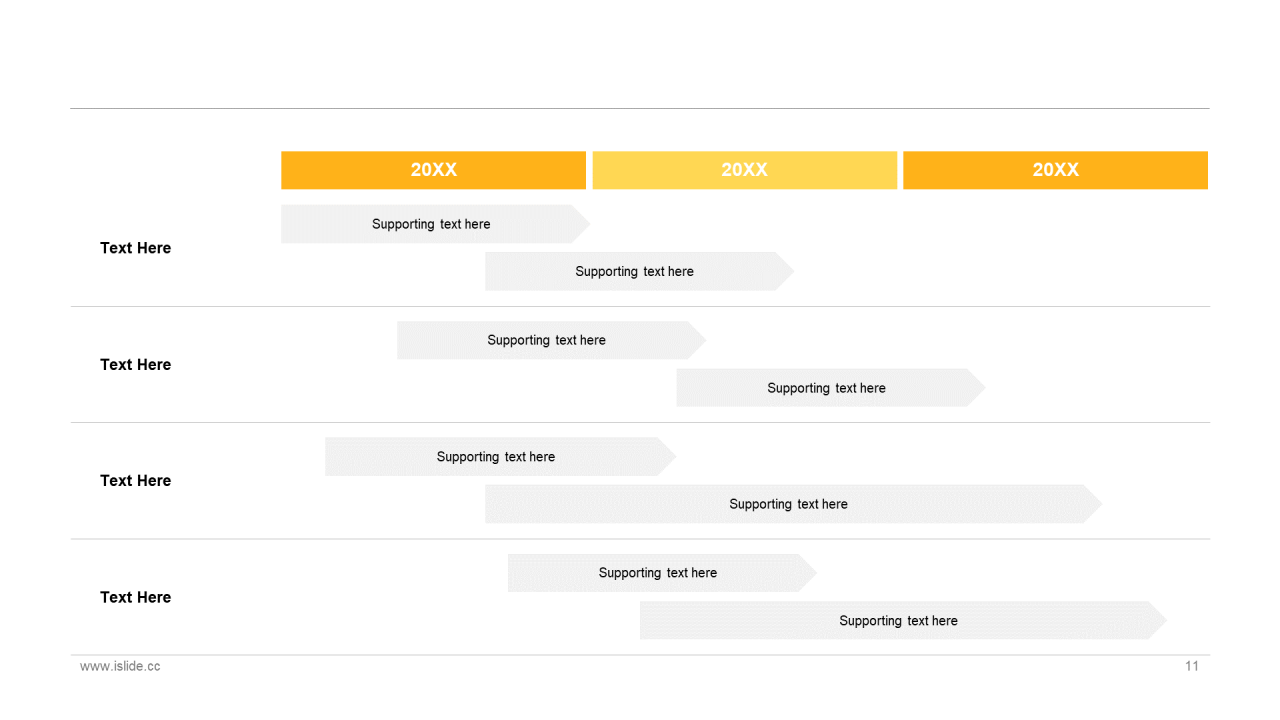1280x720 pixels.
Task: Select the upper arrow in the first row
Action: pos(431,224)
